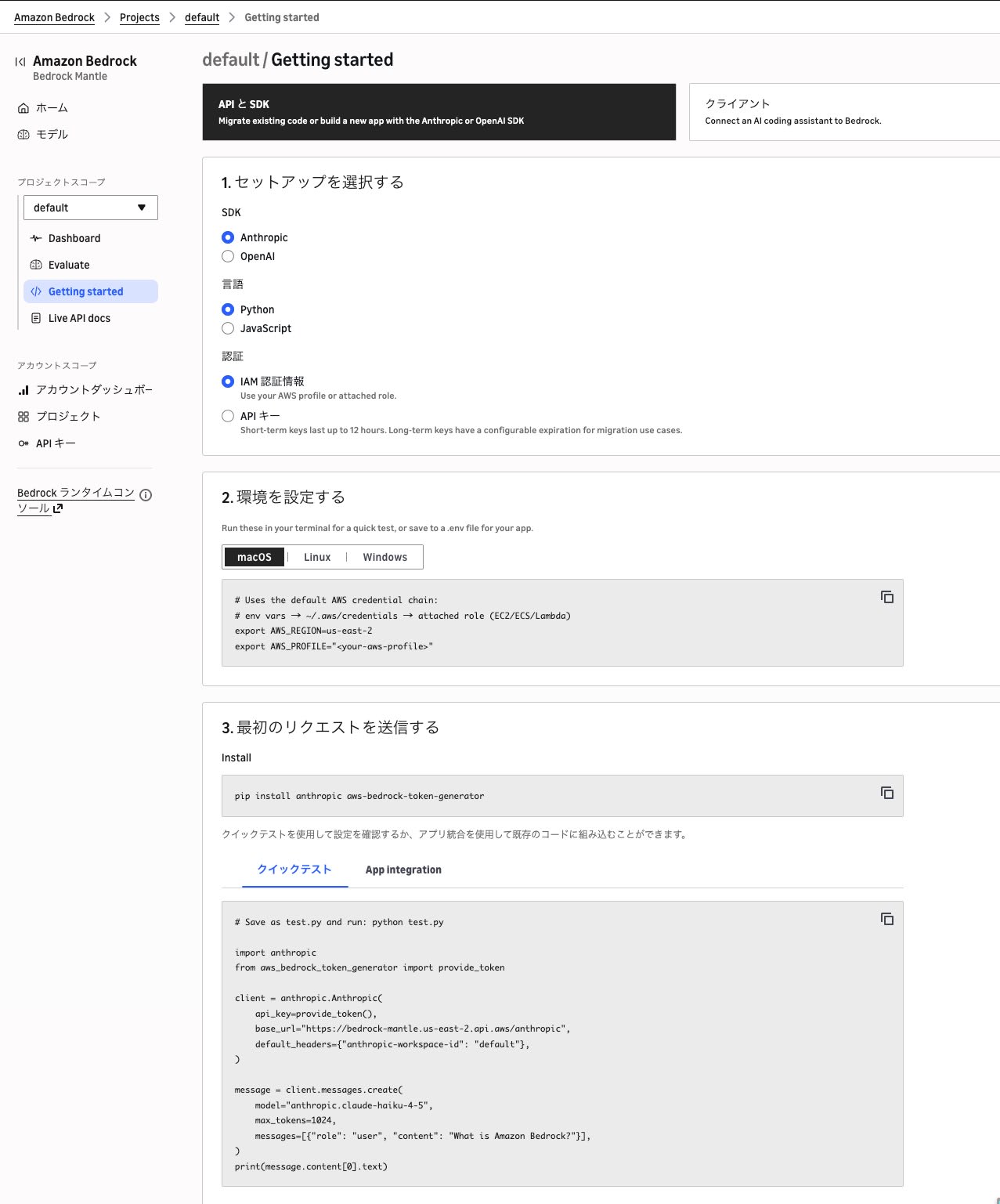The width and height of the screenshot is (1000, 1204).
Task: Open Bedrock ランタイムコンソール link
Action: click(76, 501)
